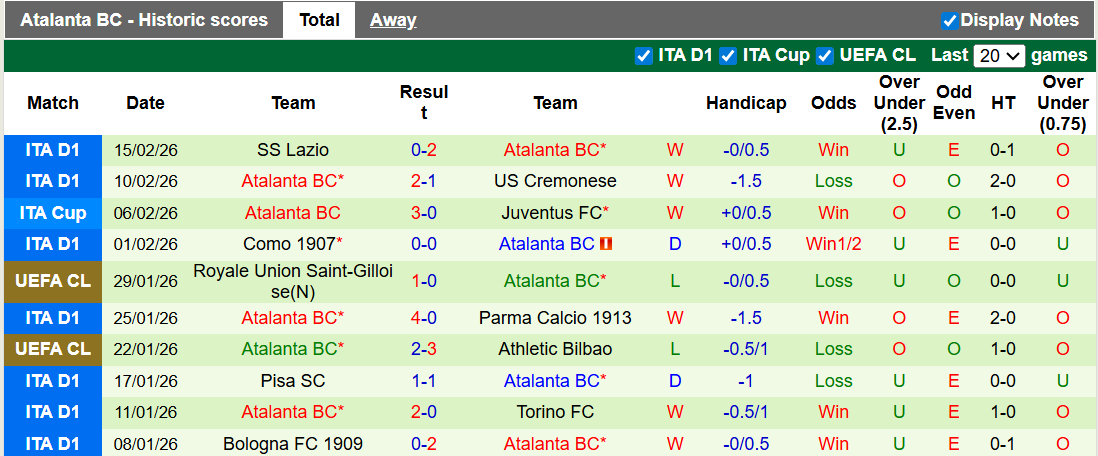Click the Handicap column header
This screenshot has height=456, width=1098.
[x=746, y=103]
